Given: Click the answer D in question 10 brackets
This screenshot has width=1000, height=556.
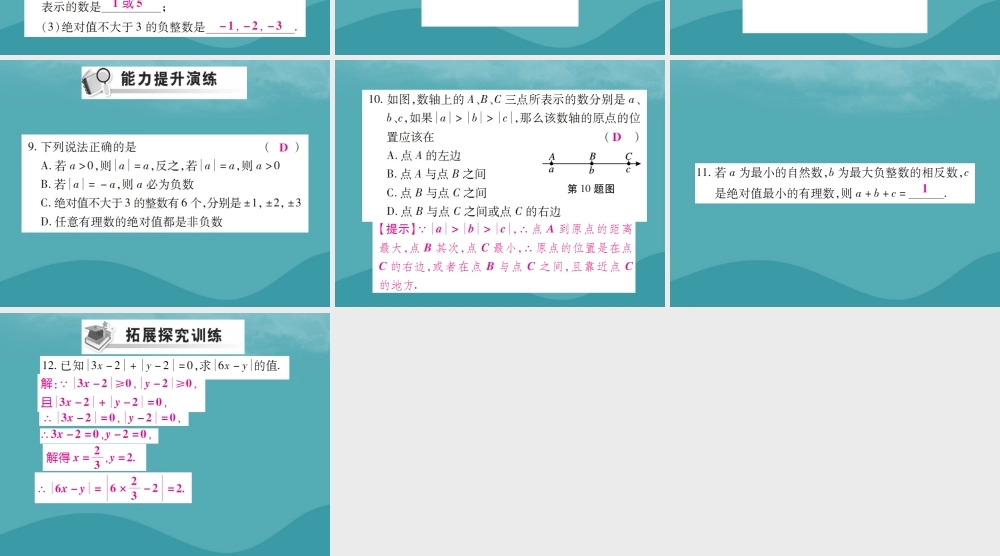Looking at the screenshot, I should [617, 136].
